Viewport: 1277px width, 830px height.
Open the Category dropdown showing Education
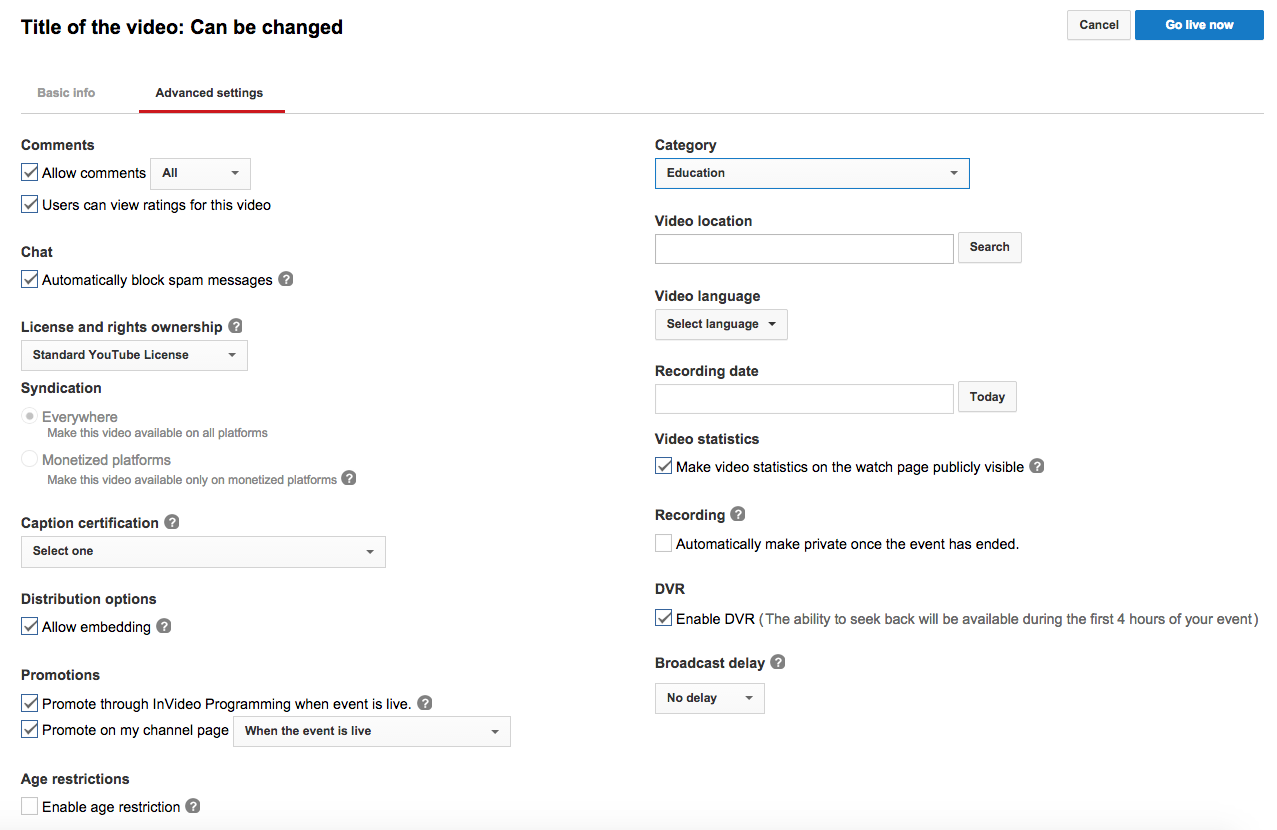pyautogui.click(x=811, y=173)
